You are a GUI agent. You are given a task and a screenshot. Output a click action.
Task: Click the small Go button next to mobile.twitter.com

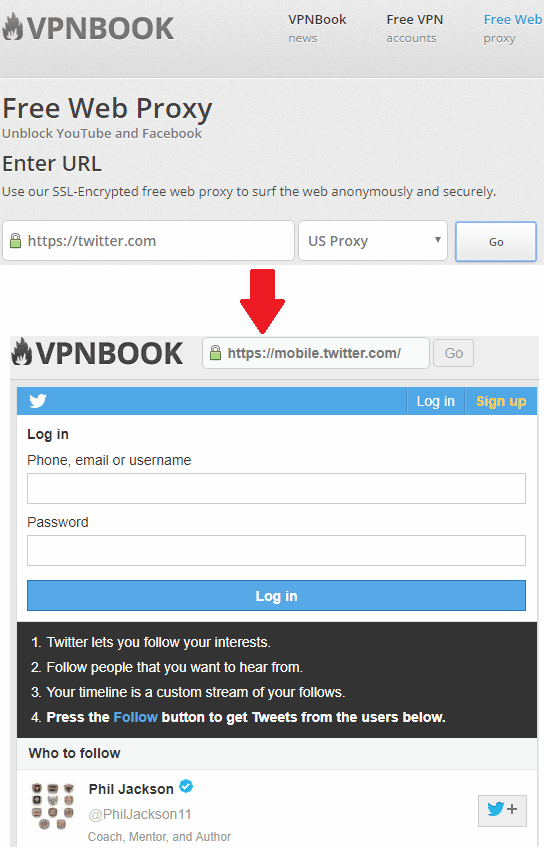click(453, 353)
